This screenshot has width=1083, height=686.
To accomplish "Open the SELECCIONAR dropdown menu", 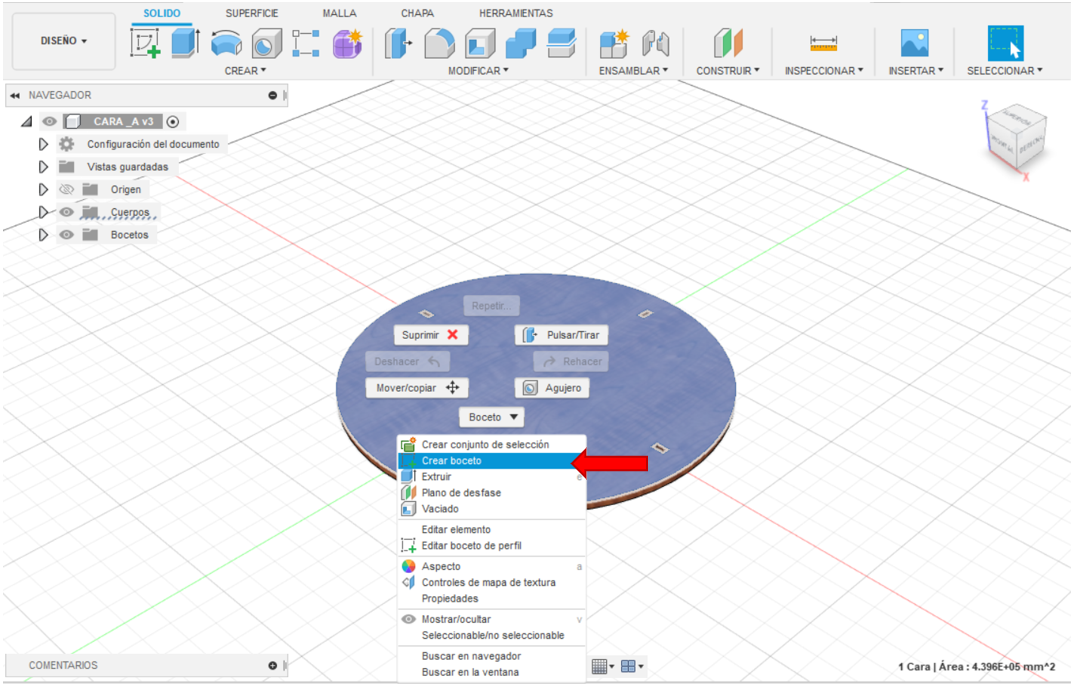I will pos(1004,70).
